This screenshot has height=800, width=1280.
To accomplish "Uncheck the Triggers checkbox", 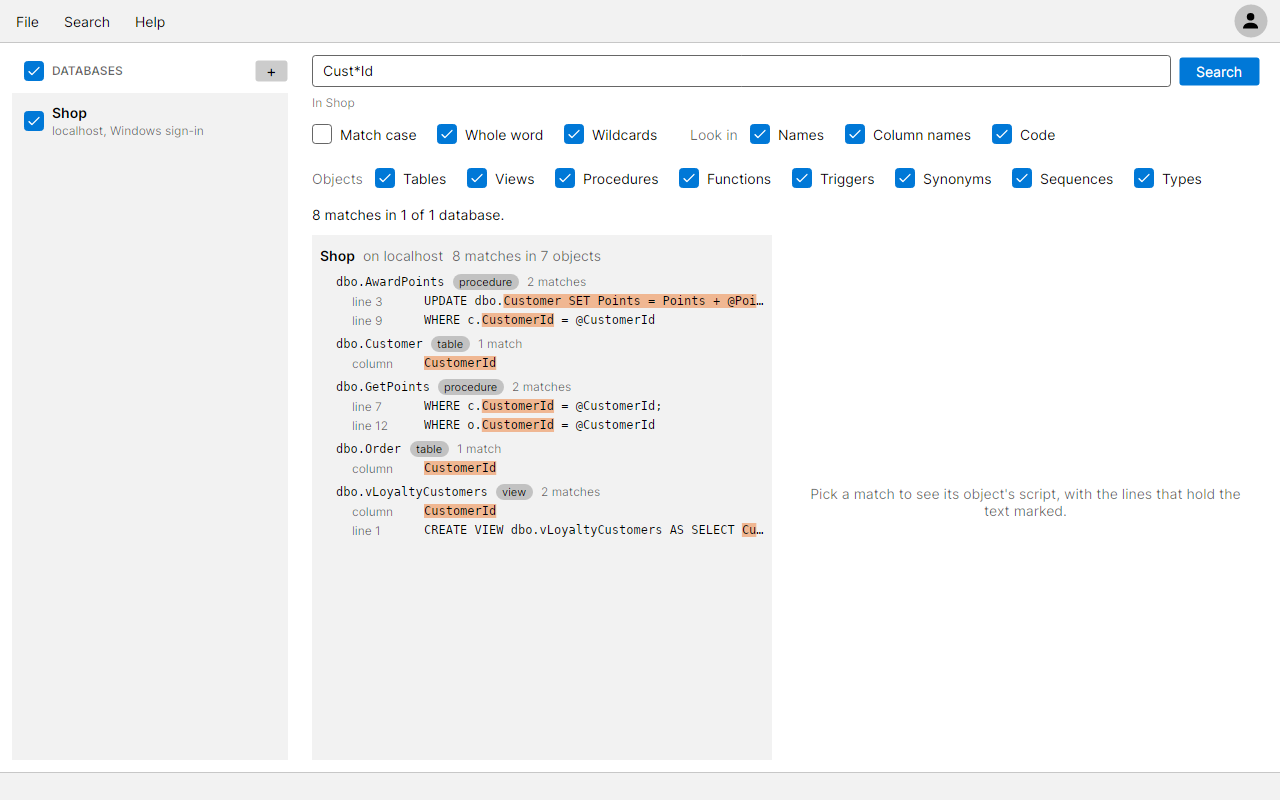I will 802,178.
